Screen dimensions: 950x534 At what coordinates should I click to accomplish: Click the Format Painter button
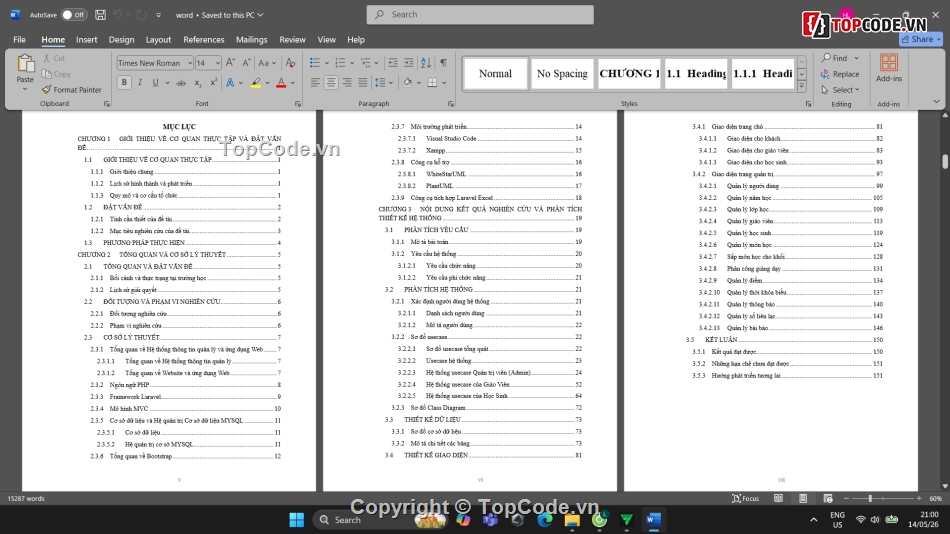point(71,90)
